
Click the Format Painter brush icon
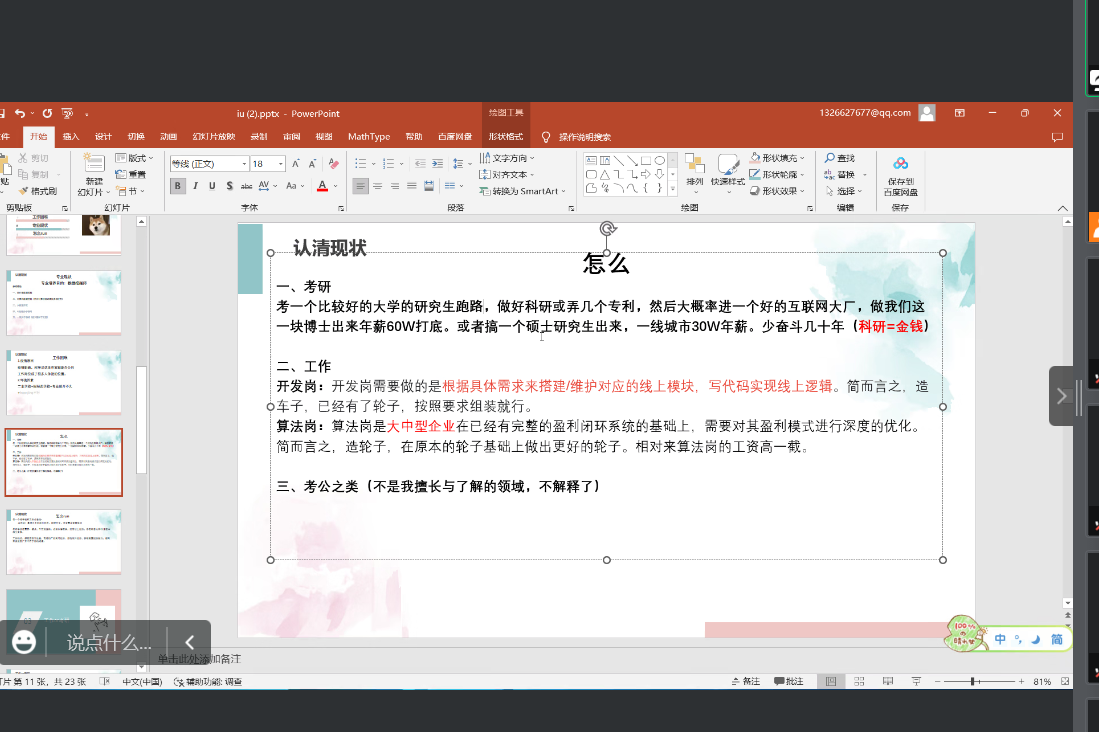22,191
